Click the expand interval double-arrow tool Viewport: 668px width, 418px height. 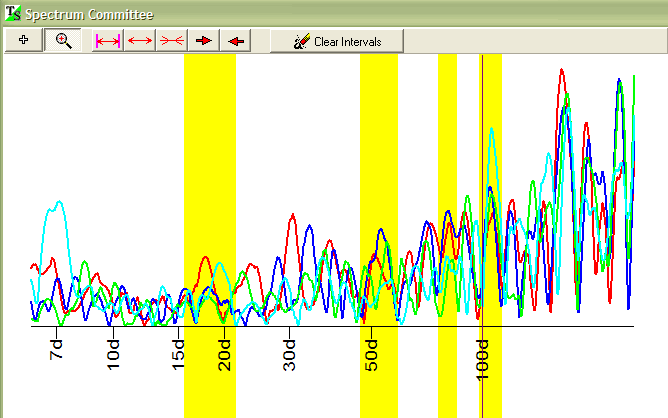click(140, 41)
